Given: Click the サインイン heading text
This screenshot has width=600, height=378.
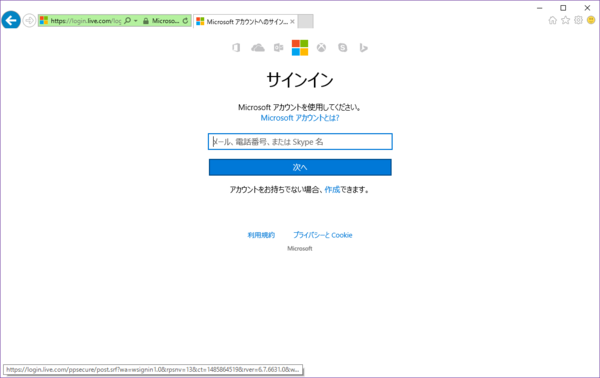Looking at the screenshot, I should 300,80.
